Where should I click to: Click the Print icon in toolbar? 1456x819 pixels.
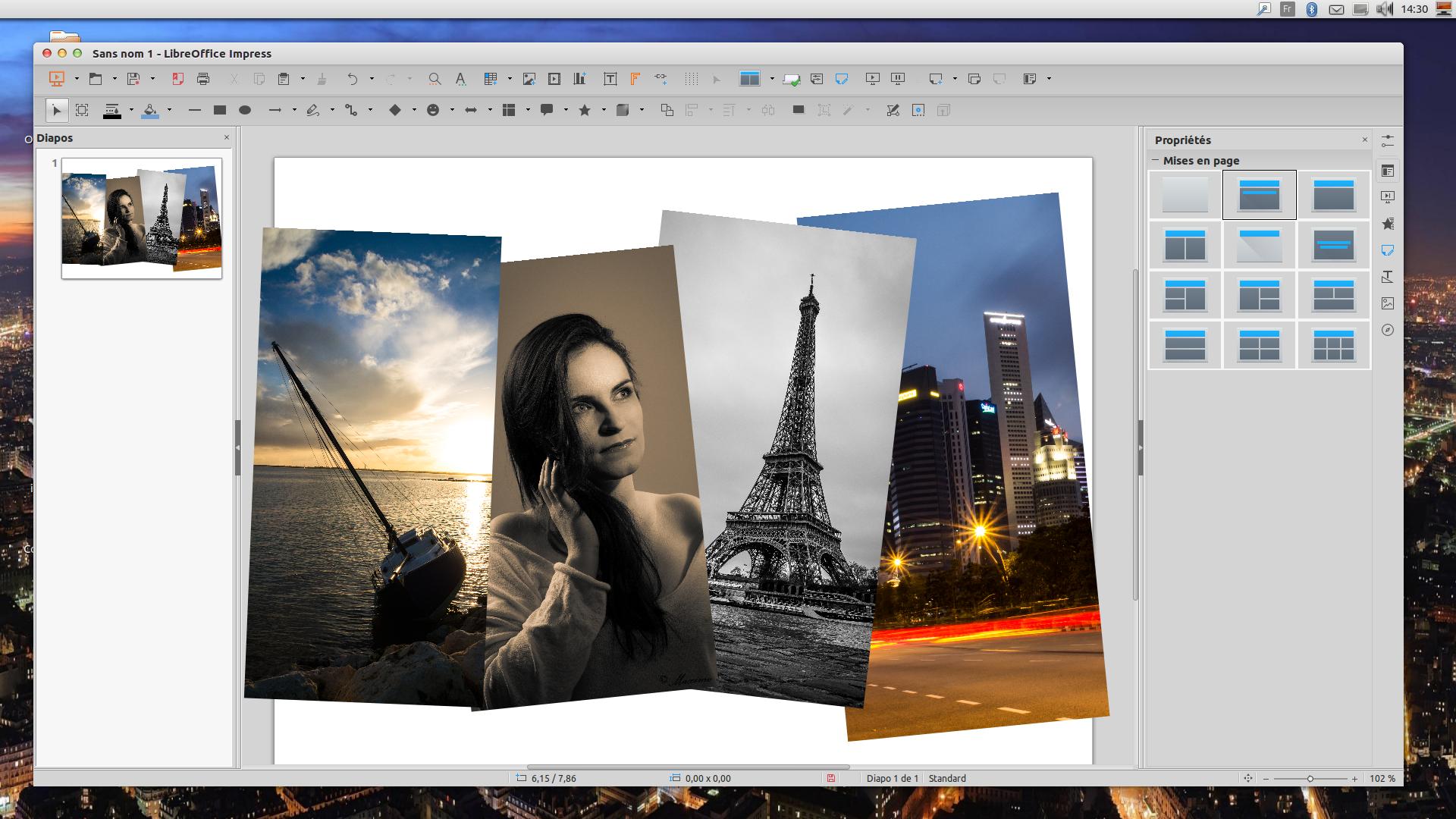203,79
